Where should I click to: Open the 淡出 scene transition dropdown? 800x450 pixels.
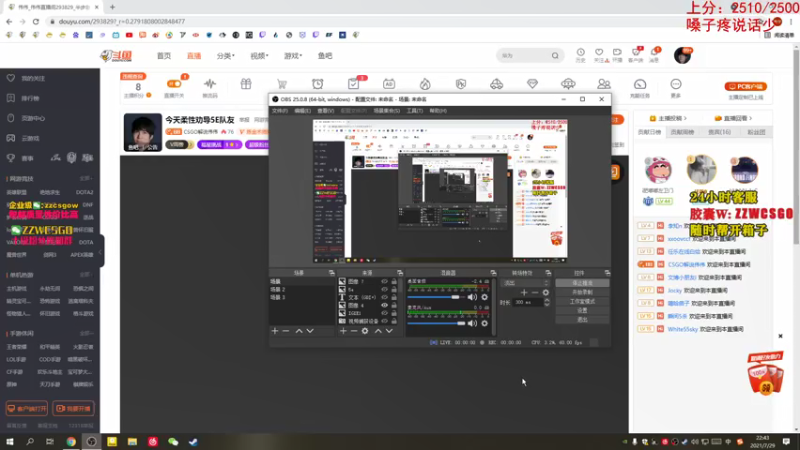(526, 283)
